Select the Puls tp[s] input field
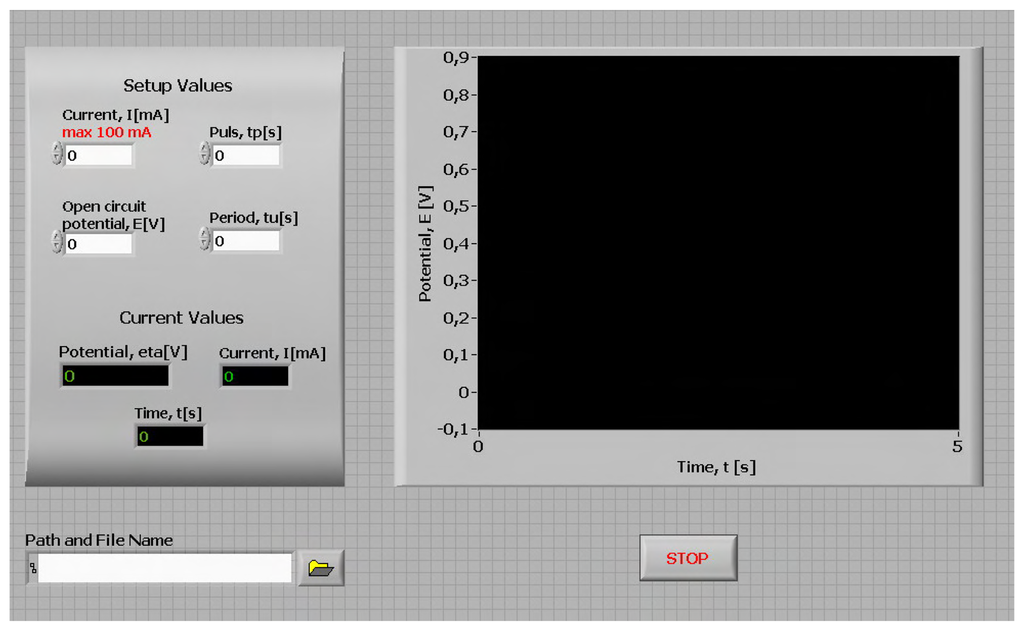Image resolution: width=1024 pixels, height=631 pixels. pyautogui.click(x=245, y=155)
